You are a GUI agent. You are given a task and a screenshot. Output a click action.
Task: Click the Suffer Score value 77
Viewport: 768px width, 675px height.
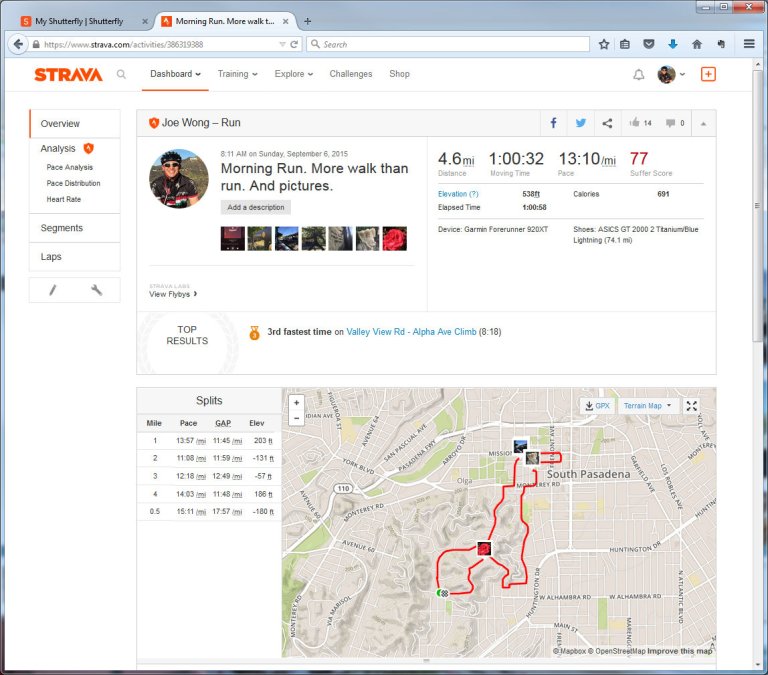[639, 159]
